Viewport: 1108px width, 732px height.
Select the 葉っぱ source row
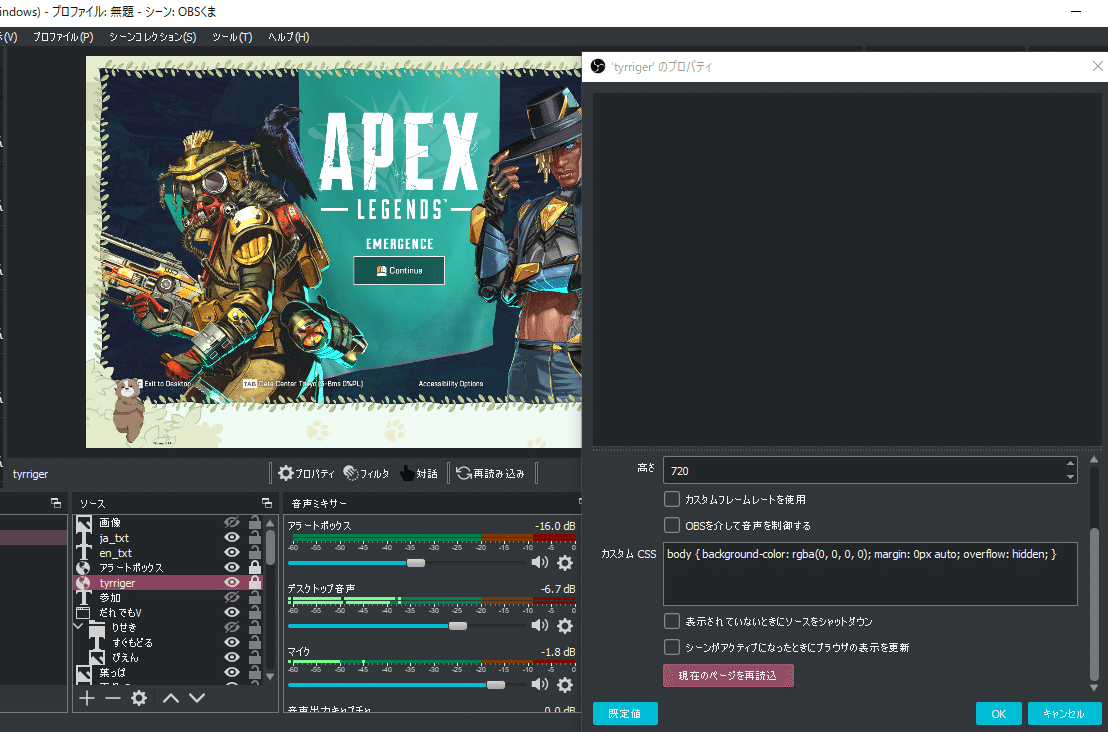coord(168,673)
